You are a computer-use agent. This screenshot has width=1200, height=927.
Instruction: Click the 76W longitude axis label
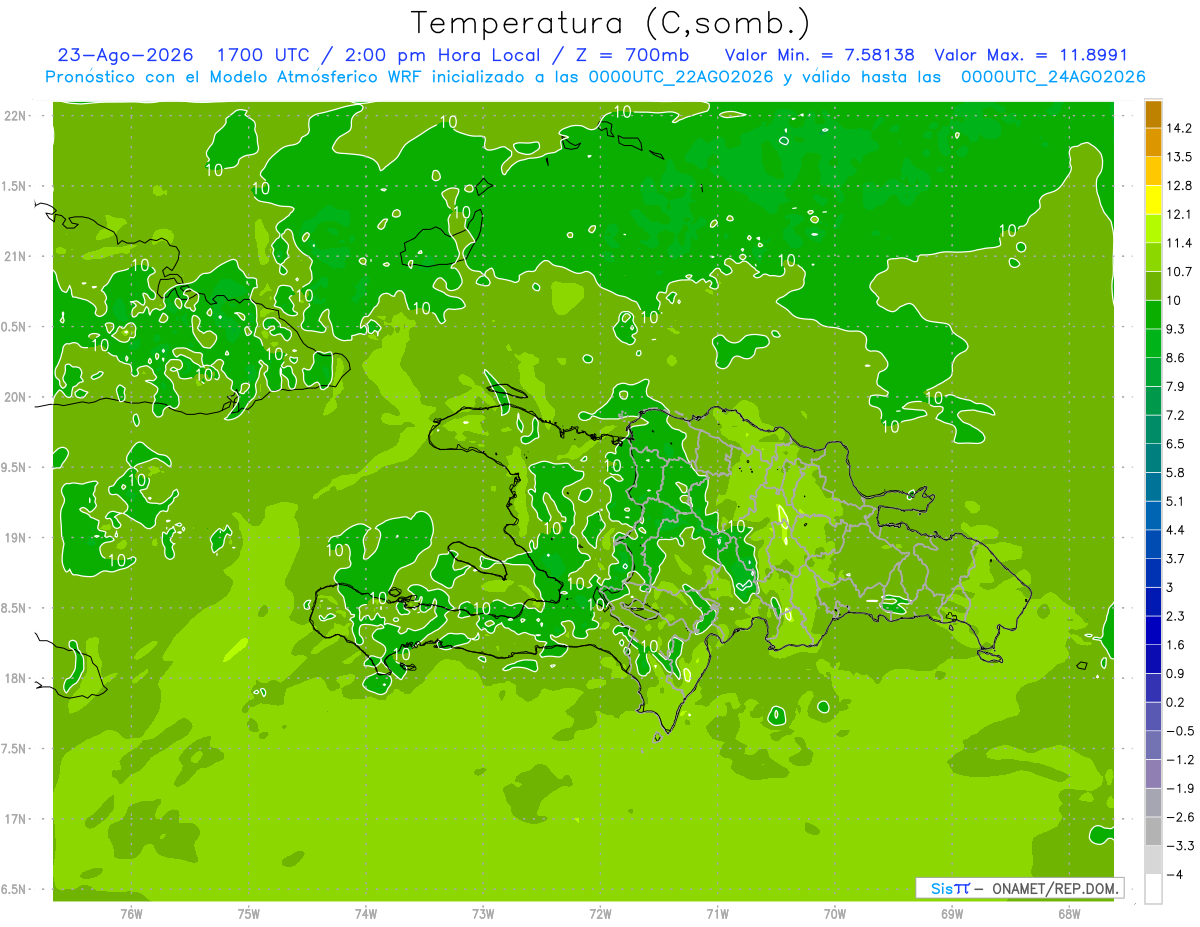132,914
